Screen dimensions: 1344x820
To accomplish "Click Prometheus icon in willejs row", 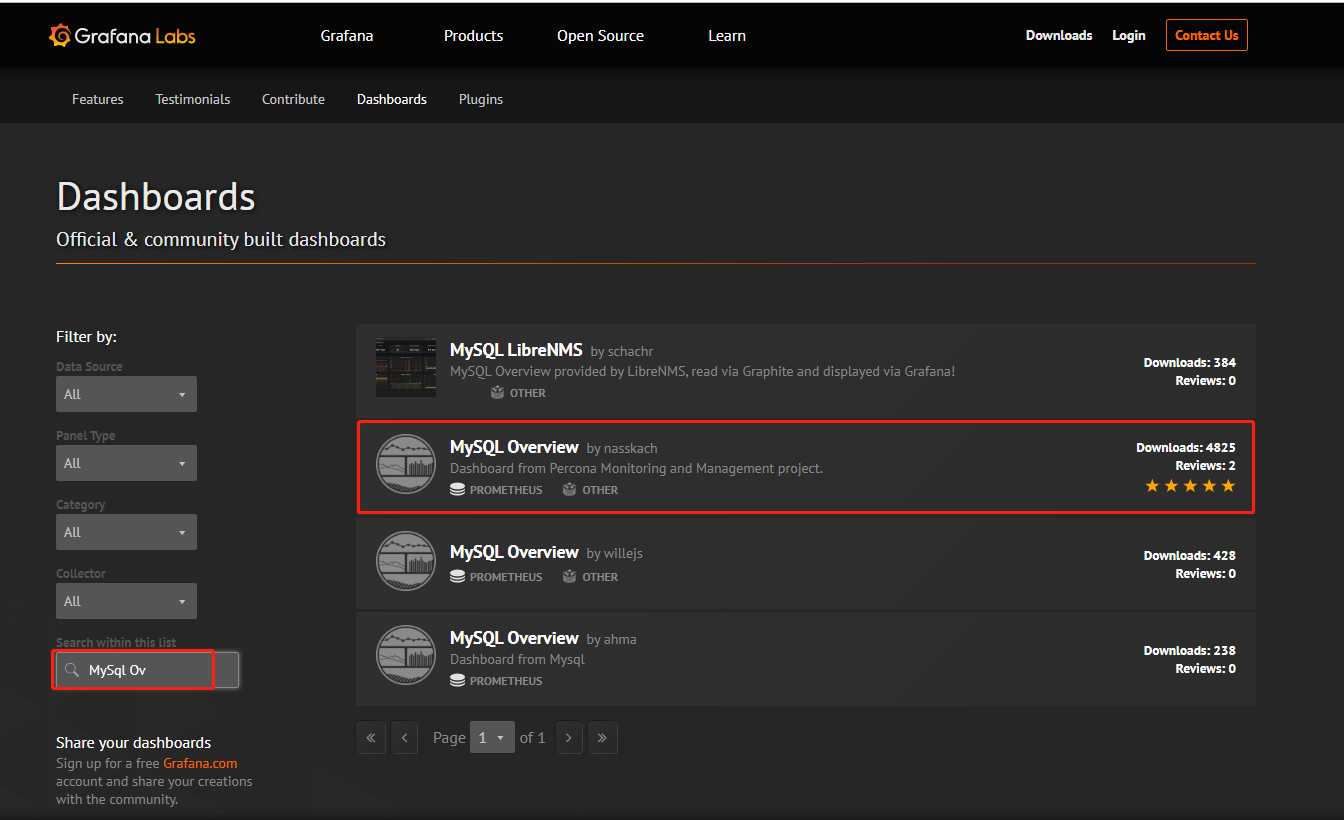I will pyautogui.click(x=457, y=577).
